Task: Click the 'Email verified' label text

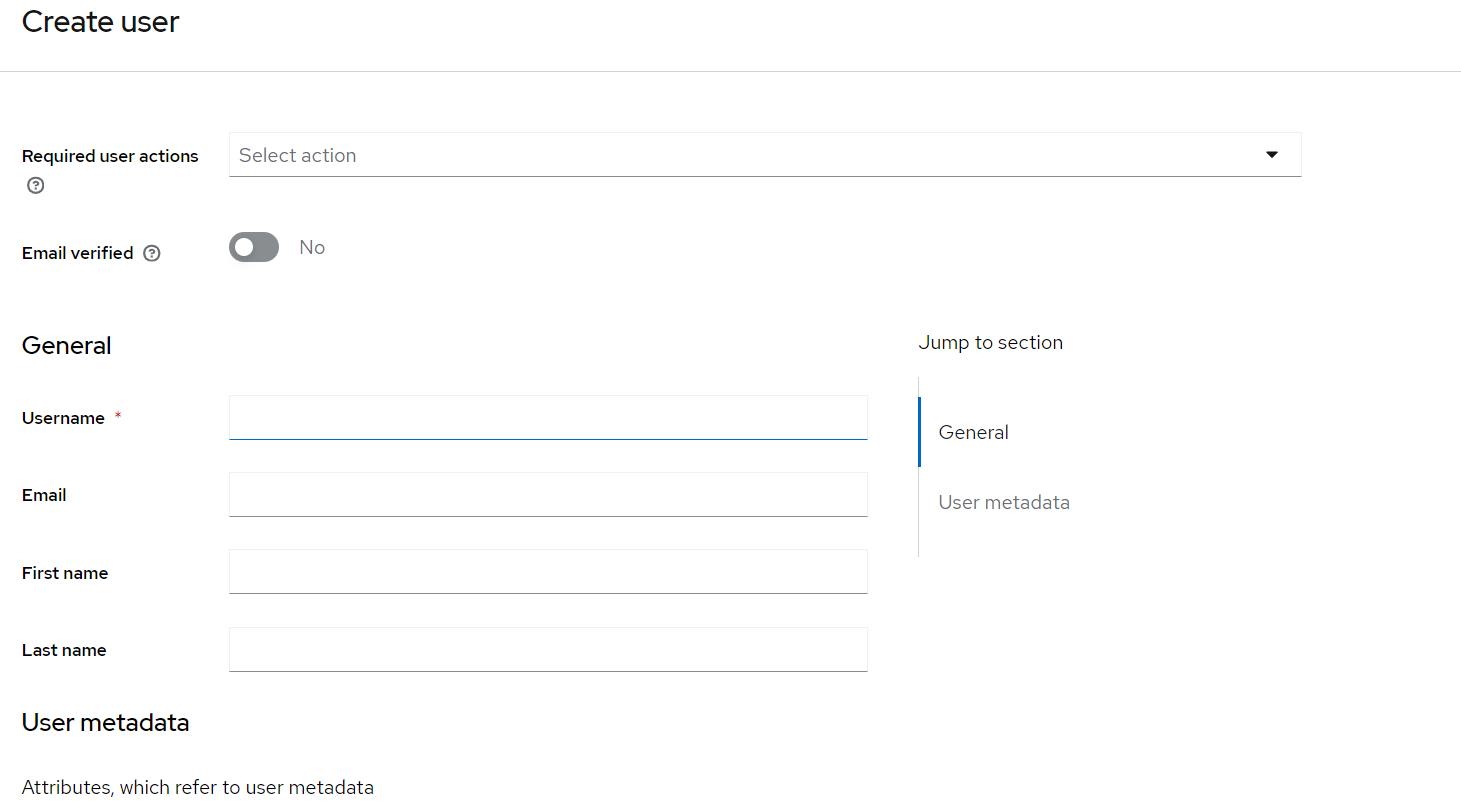Action: [77, 253]
